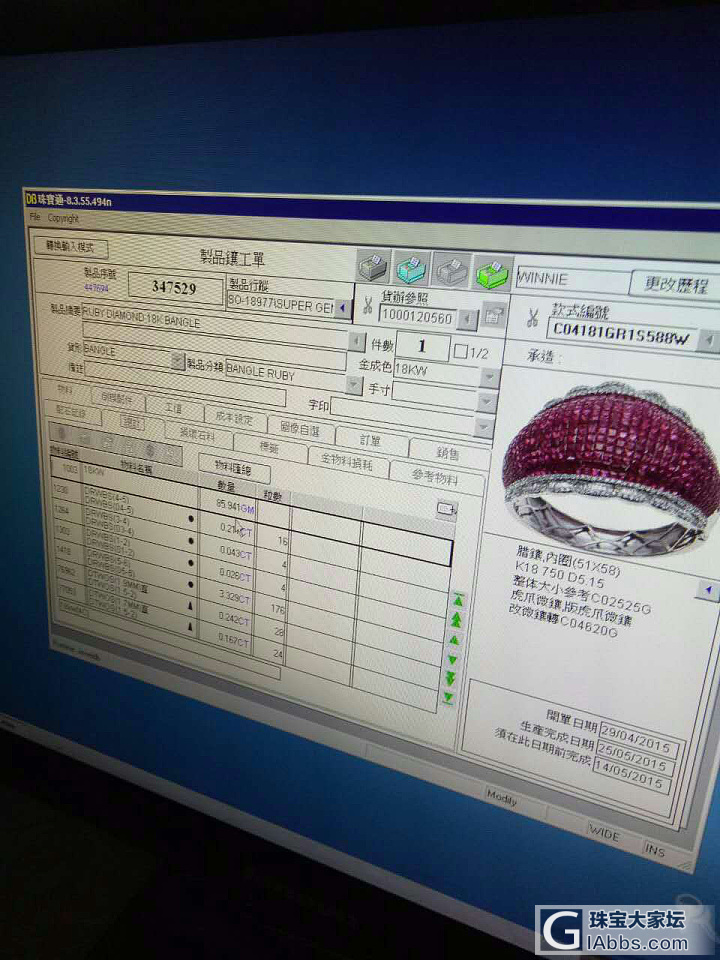
Task: Click the scissors icon next to 貨辦參照
Action: (x=368, y=305)
